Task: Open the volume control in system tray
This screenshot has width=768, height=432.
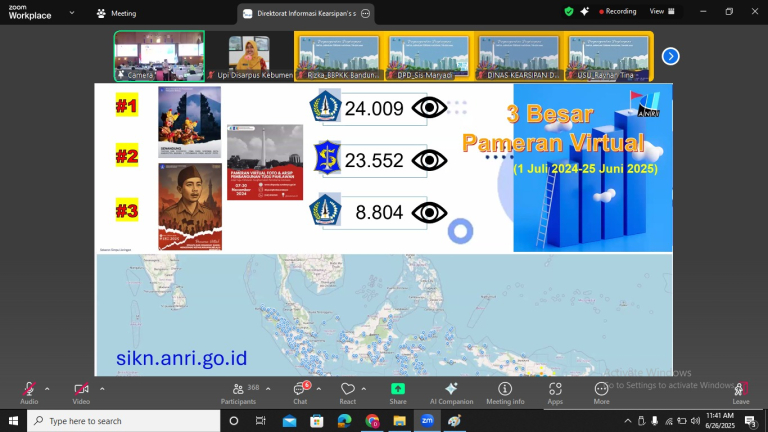Action: [695, 421]
